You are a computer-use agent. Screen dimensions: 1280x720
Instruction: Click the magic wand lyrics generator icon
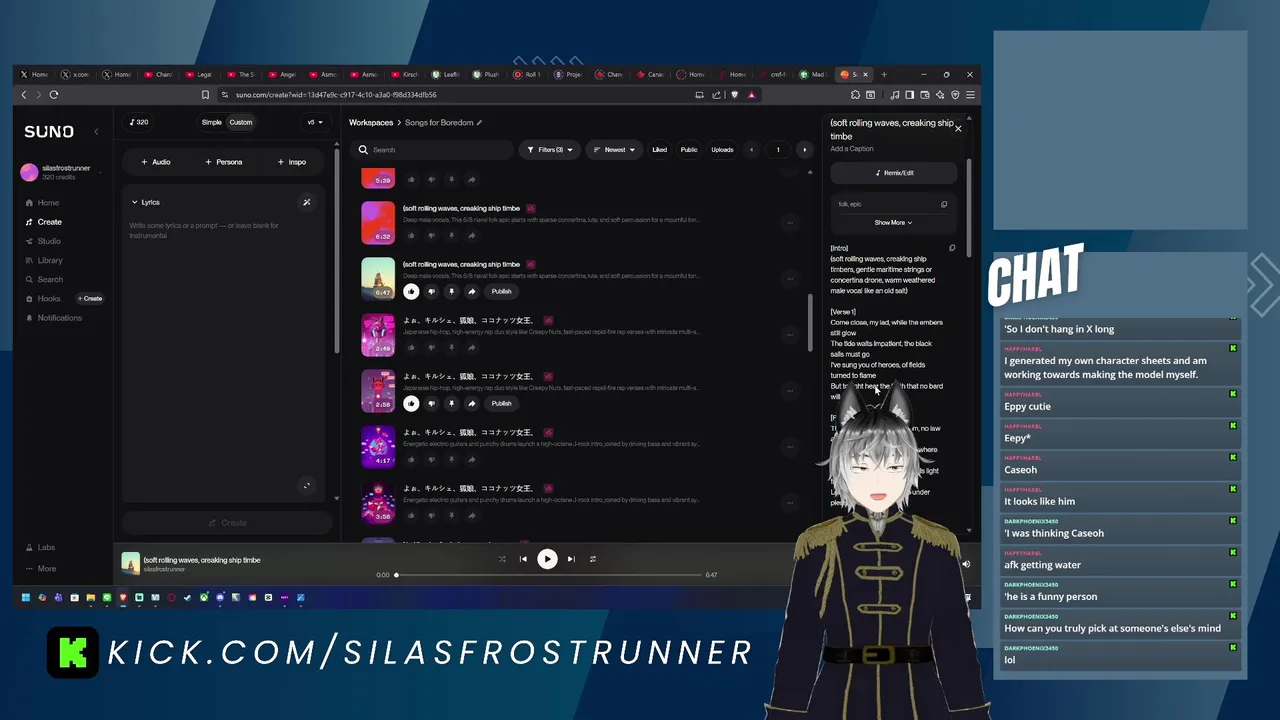[x=307, y=202]
